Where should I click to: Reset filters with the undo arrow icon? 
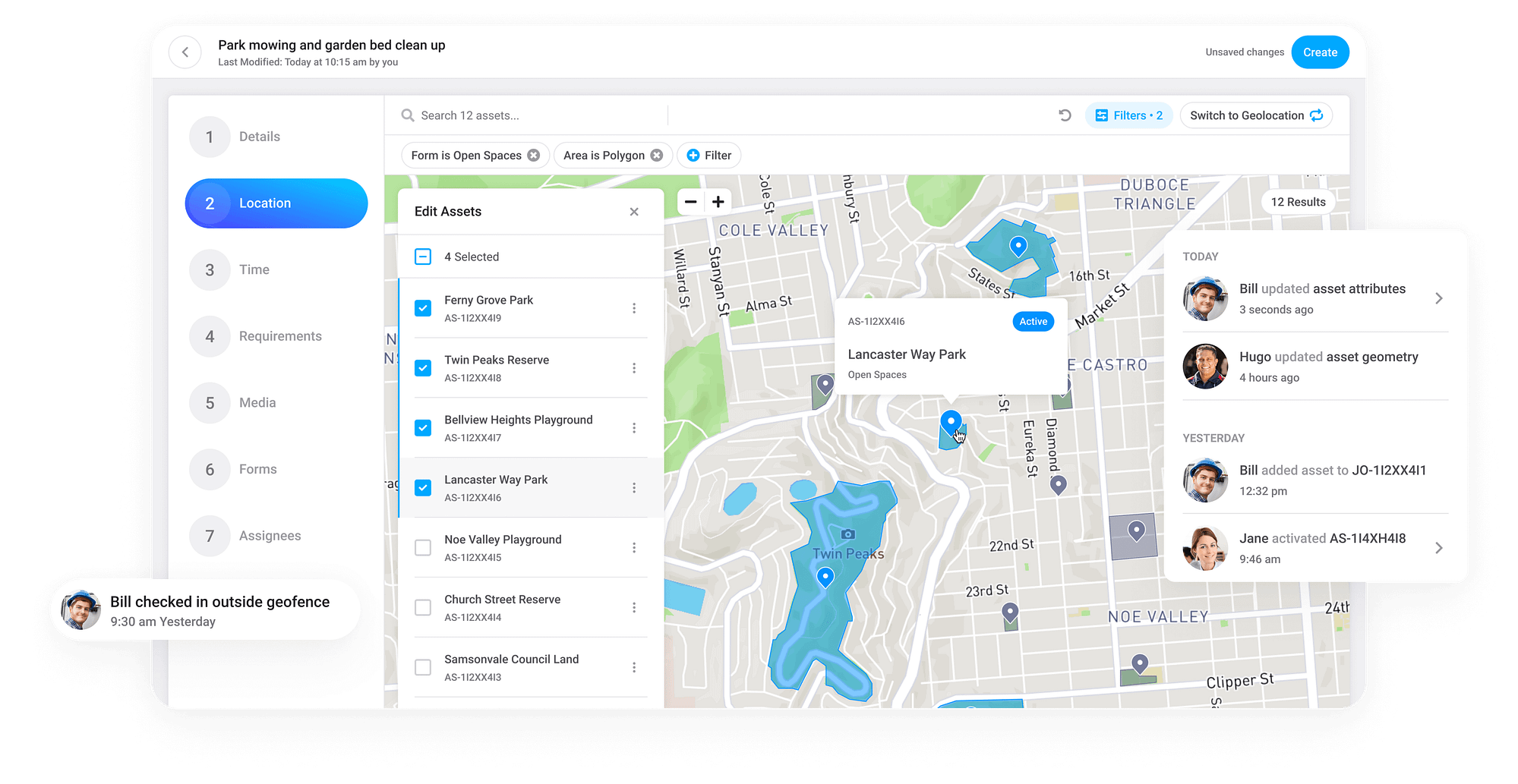click(x=1065, y=115)
